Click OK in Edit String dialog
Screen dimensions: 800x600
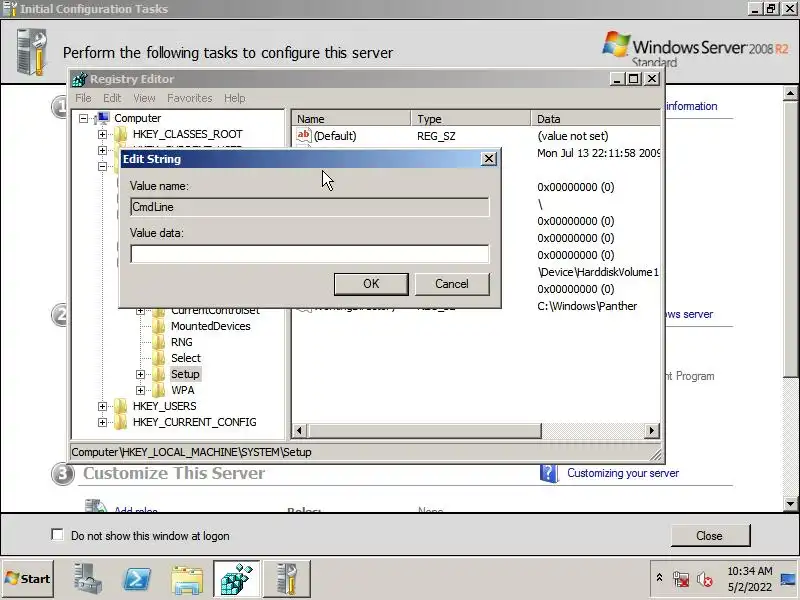tap(371, 284)
